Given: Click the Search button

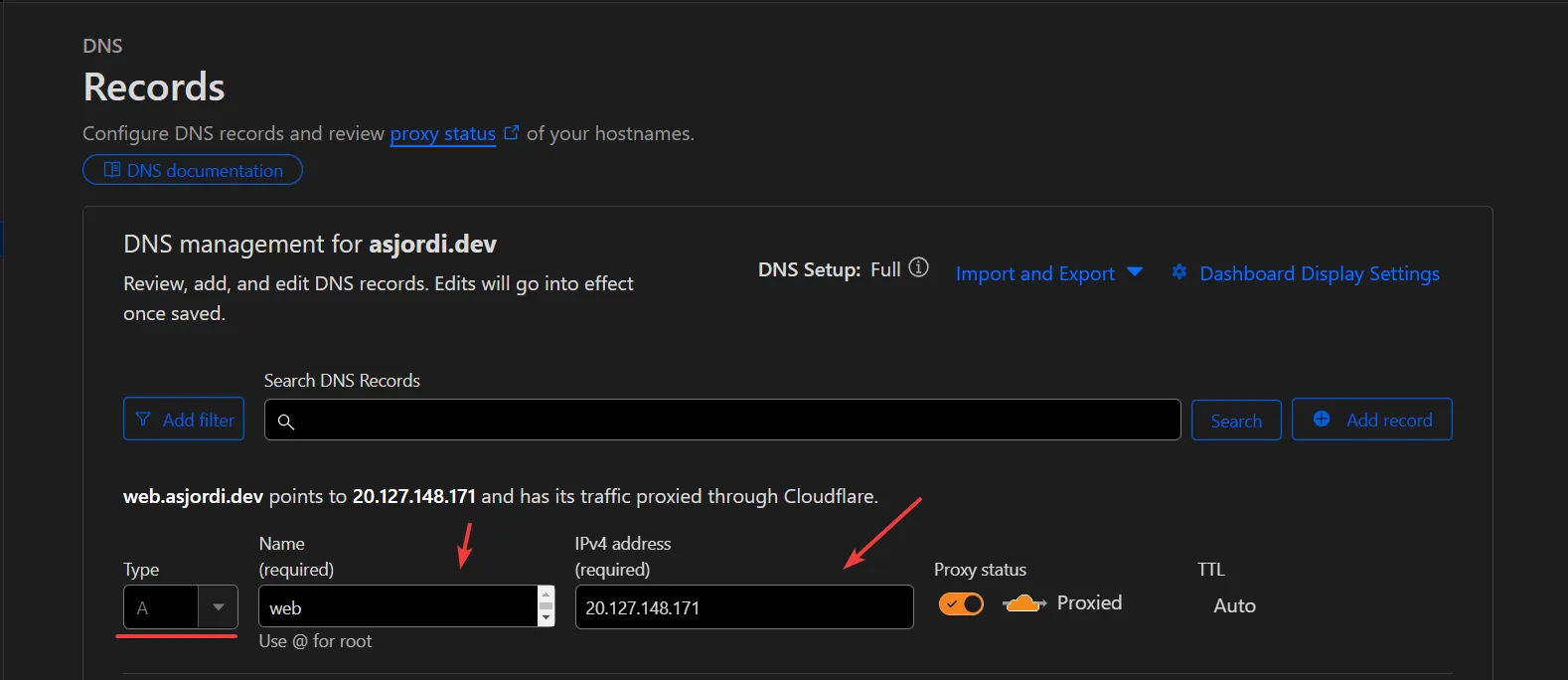Looking at the screenshot, I should coord(1236,421).
